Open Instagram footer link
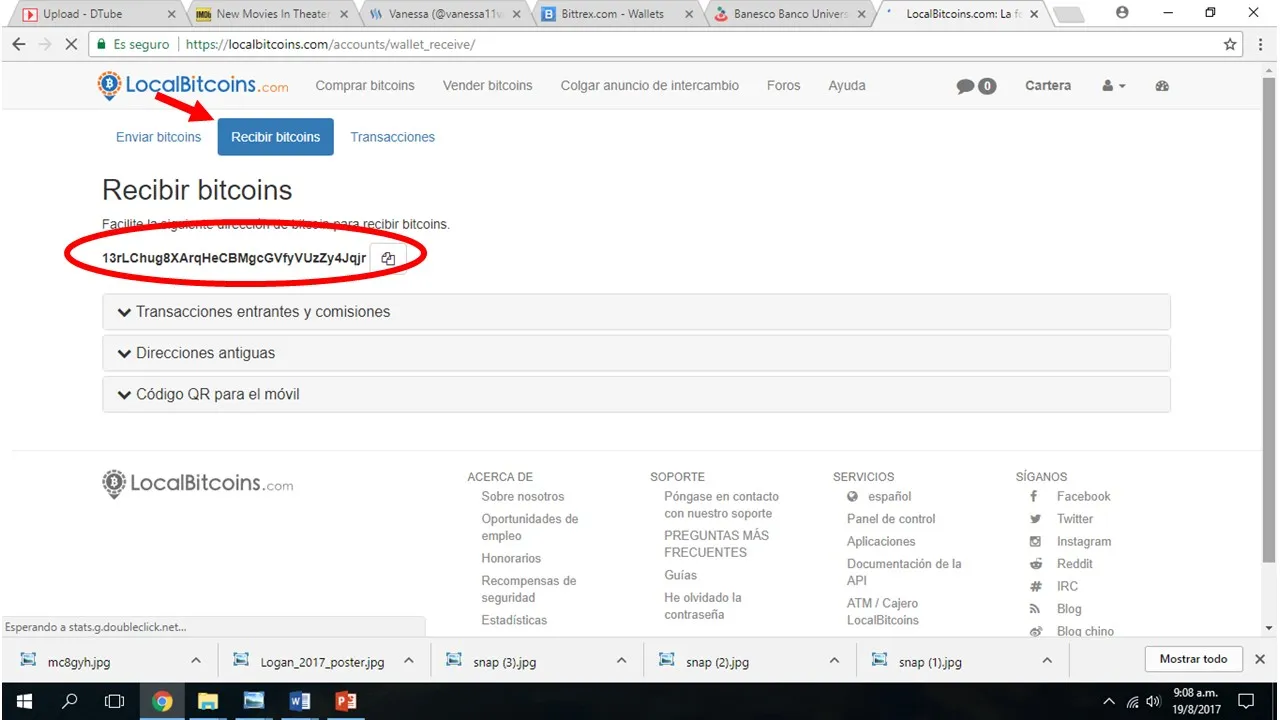Viewport: 1280px width, 720px height. point(1084,542)
